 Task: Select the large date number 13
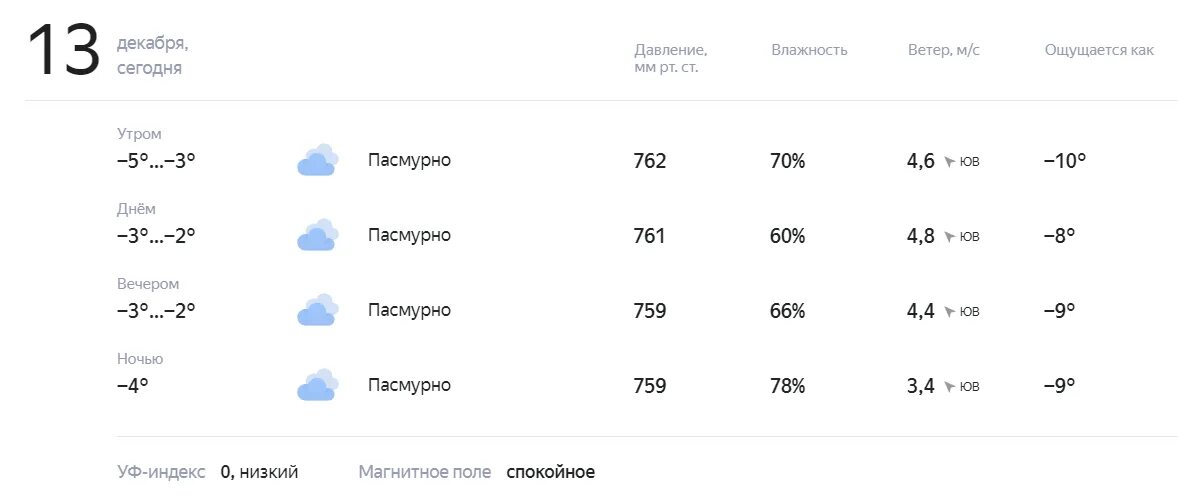click(x=63, y=50)
